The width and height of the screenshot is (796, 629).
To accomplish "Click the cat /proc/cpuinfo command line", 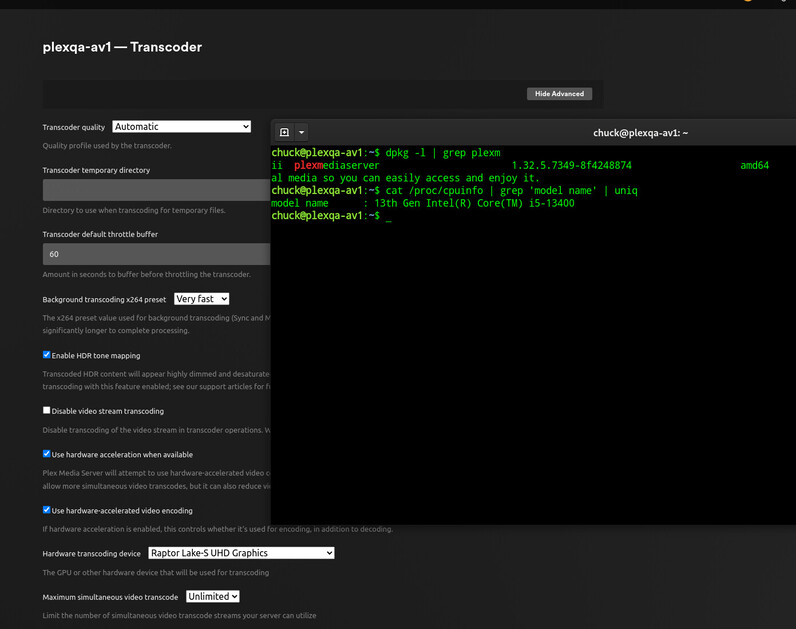I will [x=511, y=190].
